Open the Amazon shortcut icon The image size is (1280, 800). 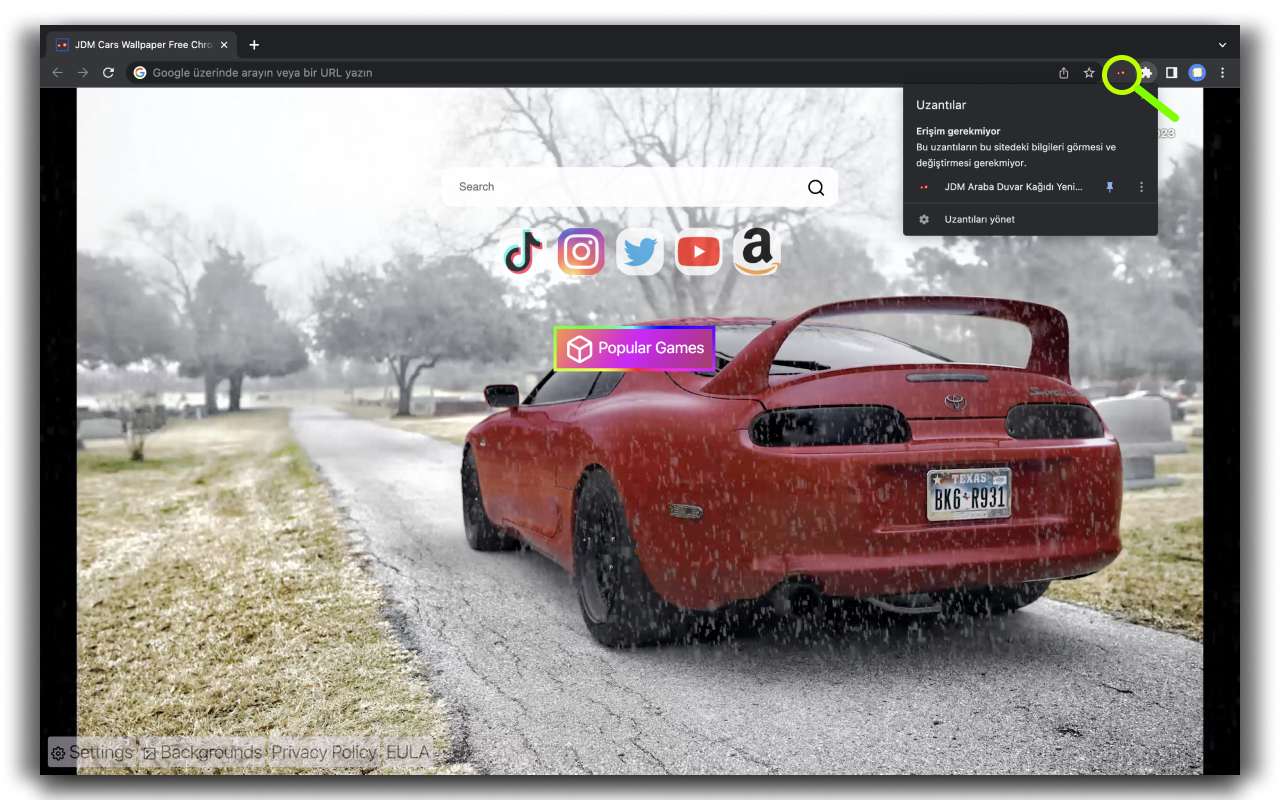[x=757, y=251]
